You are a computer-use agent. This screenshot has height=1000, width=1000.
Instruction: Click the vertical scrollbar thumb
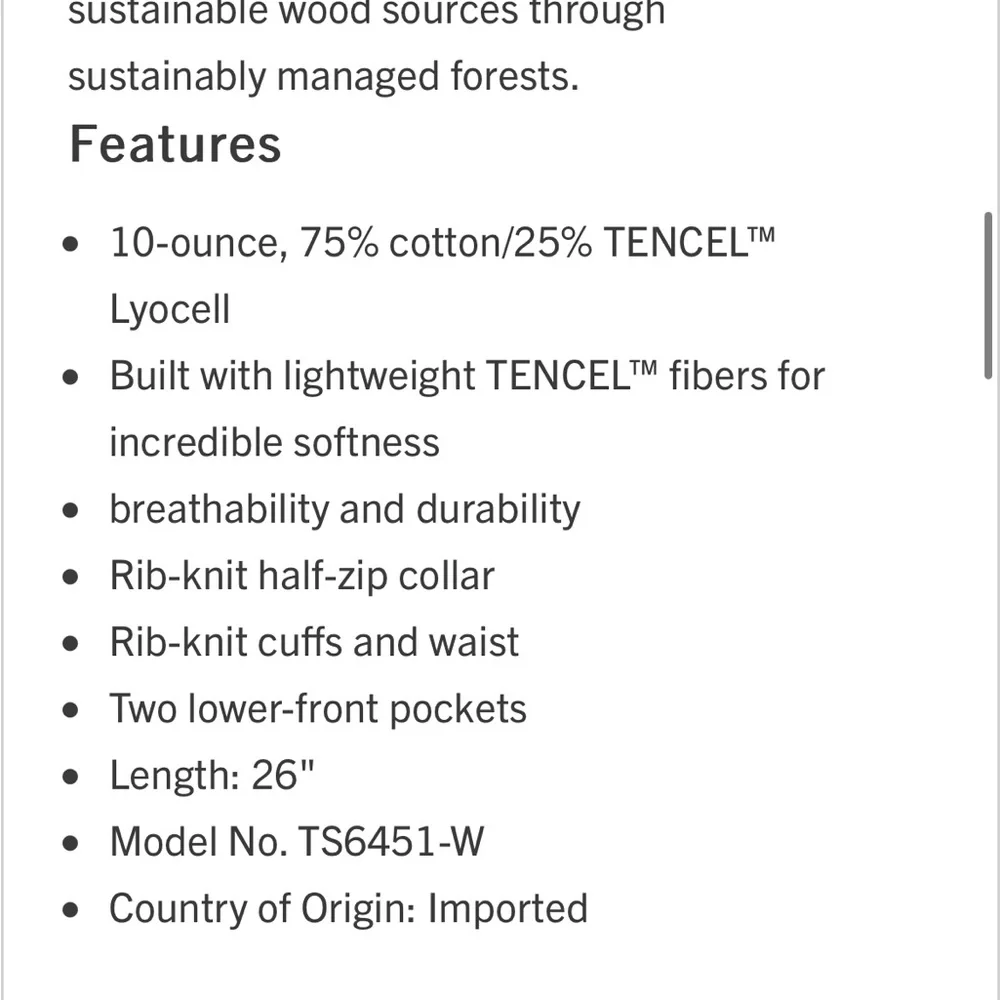pyautogui.click(x=989, y=294)
